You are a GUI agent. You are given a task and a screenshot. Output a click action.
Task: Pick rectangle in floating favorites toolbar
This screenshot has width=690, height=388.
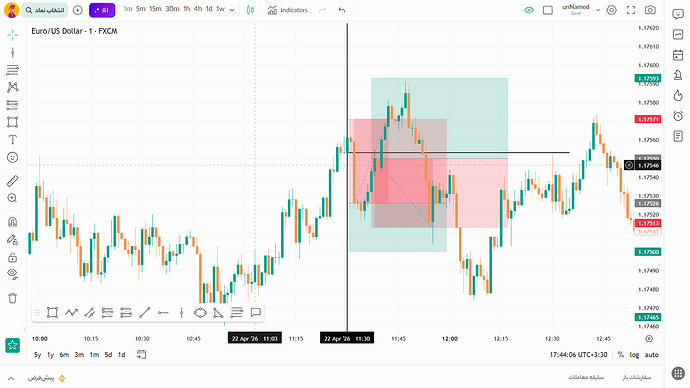click(x=52, y=313)
